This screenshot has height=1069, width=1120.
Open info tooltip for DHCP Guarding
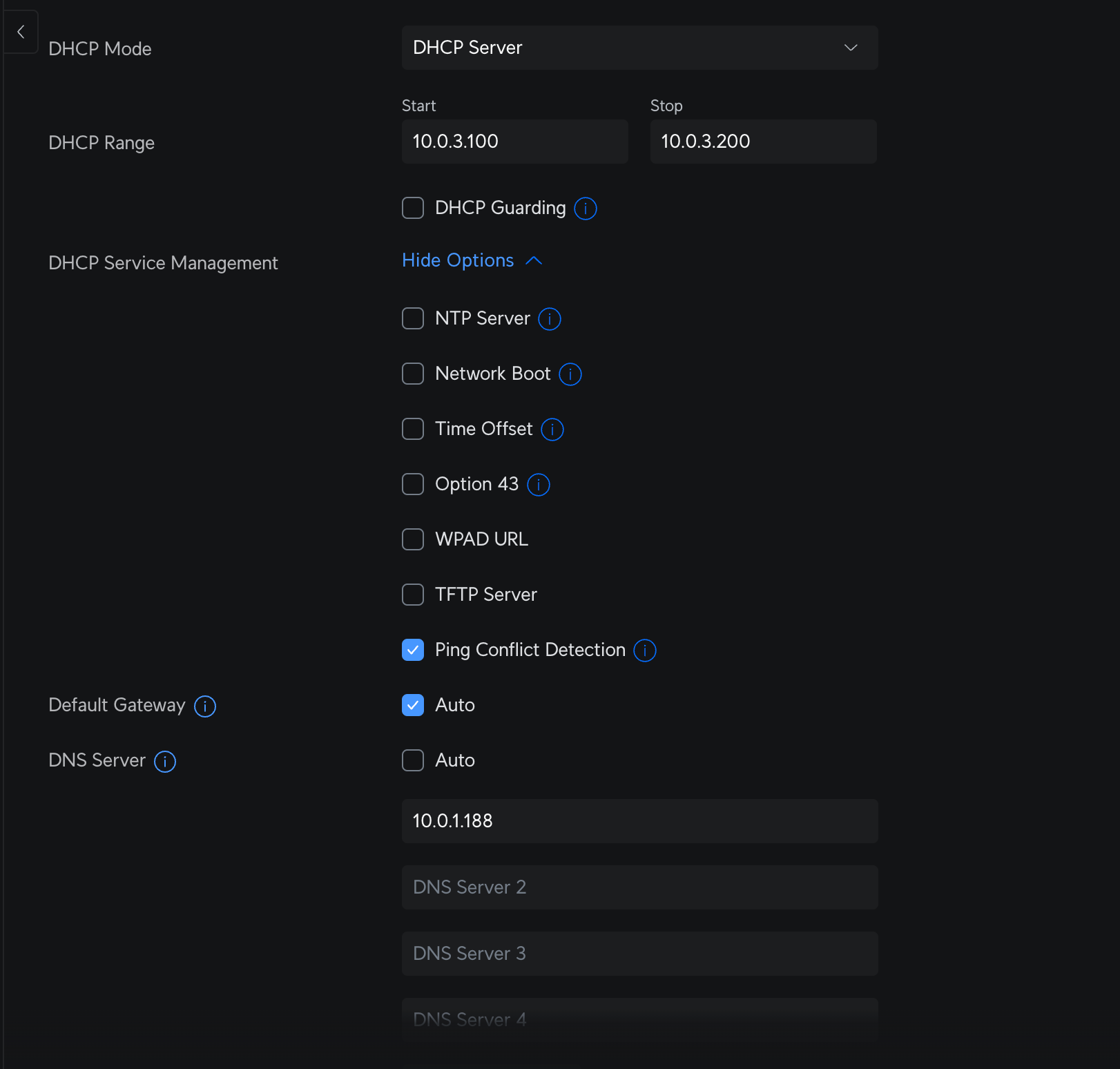click(585, 208)
